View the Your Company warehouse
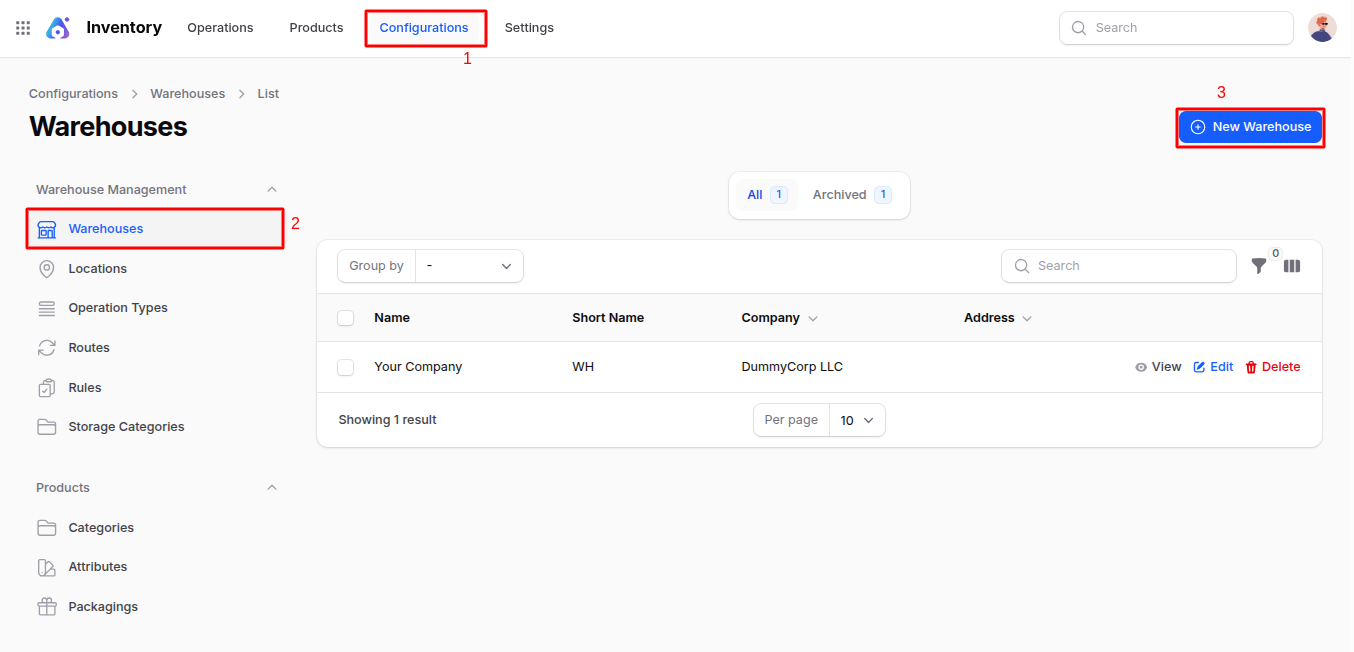This screenshot has width=1354, height=652. tap(1158, 367)
